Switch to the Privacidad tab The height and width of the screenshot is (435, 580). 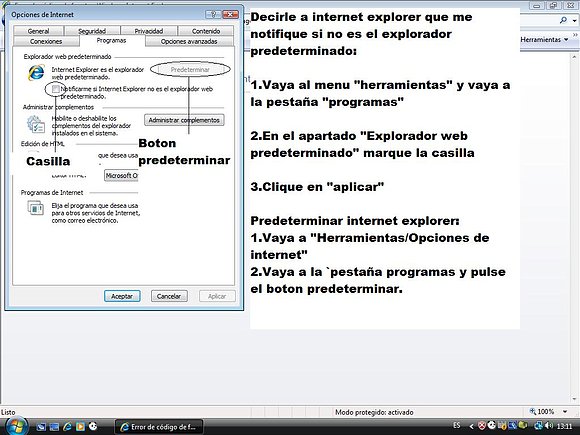point(149,31)
